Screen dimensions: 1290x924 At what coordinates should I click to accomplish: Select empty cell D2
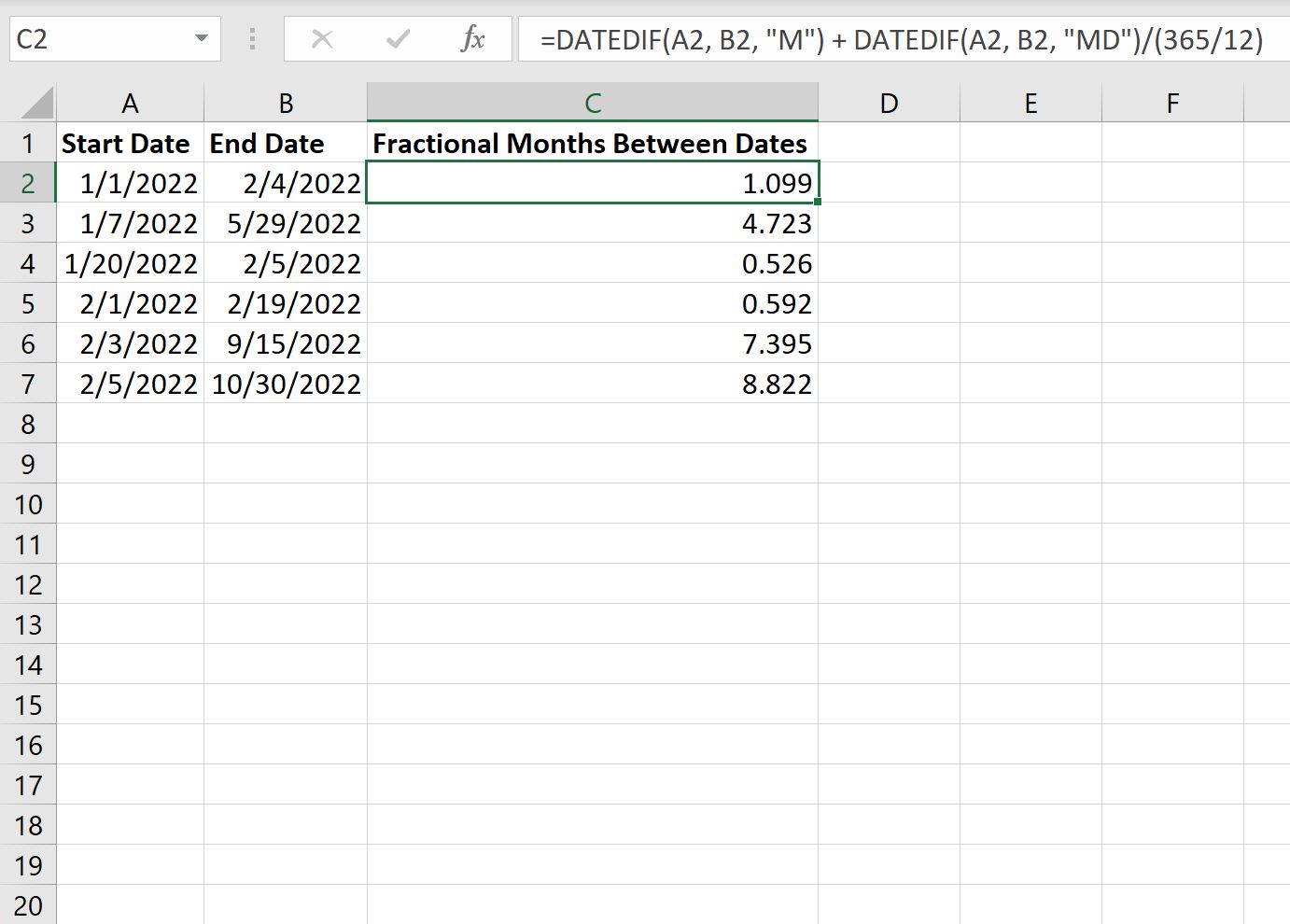888,183
